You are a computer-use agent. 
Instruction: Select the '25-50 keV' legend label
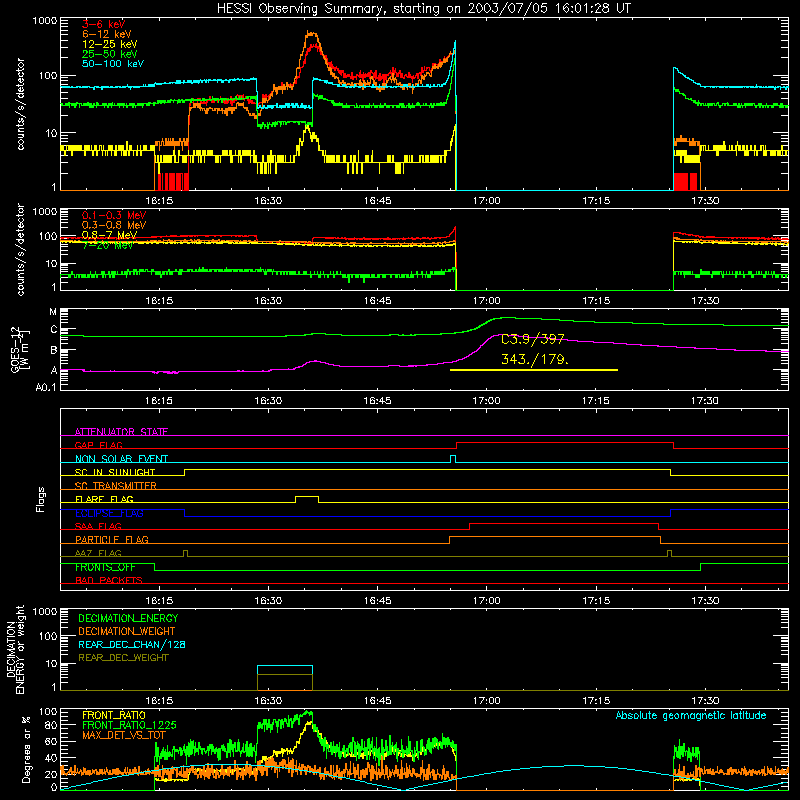point(110,54)
